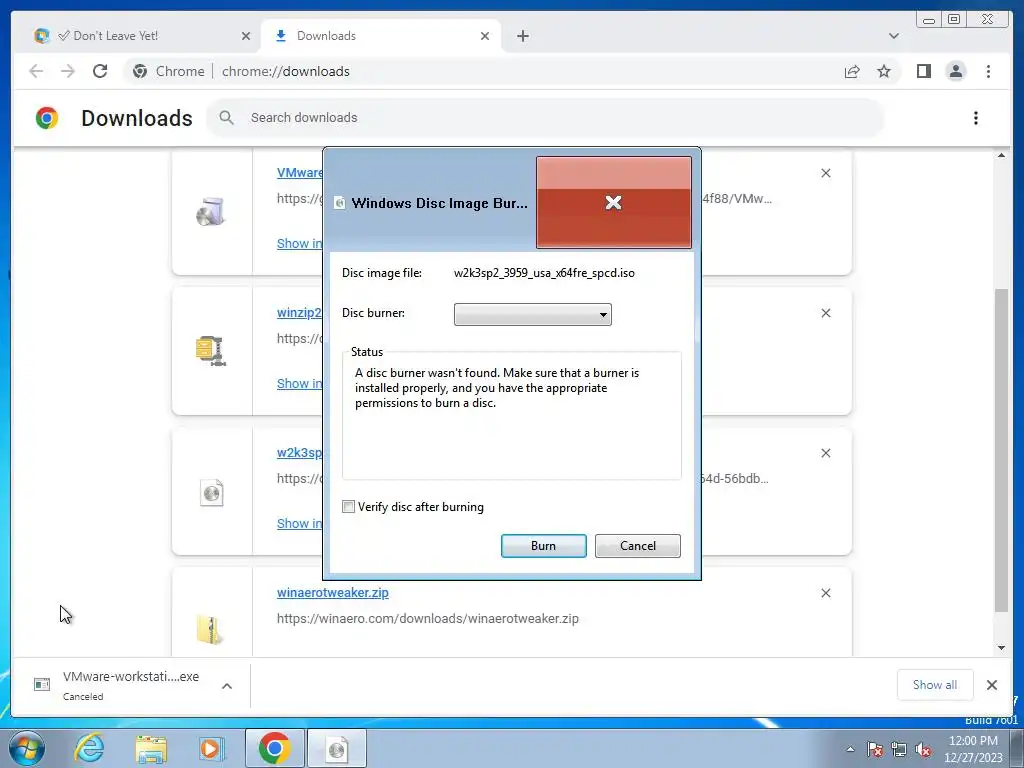
Task: Open the VMware download file link
Action: coord(299,172)
